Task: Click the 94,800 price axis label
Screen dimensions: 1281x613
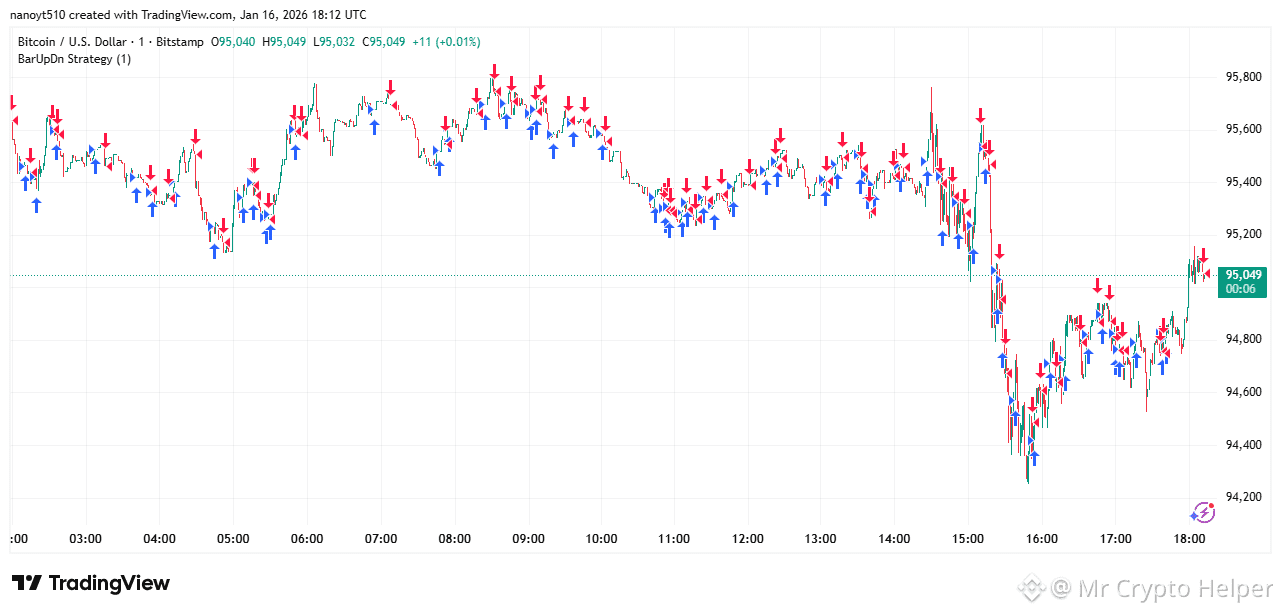Action: click(1243, 339)
